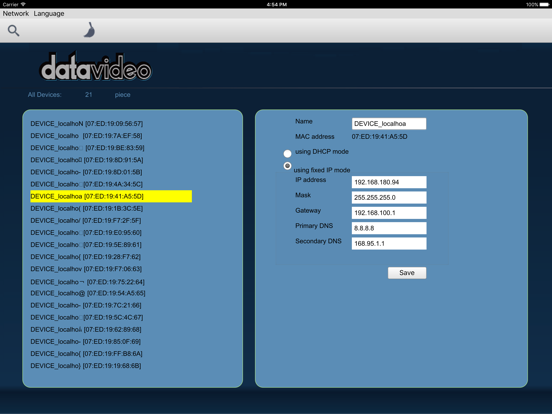Open the Language menu
Viewport: 552px width, 414px height.
[x=49, y=13]
